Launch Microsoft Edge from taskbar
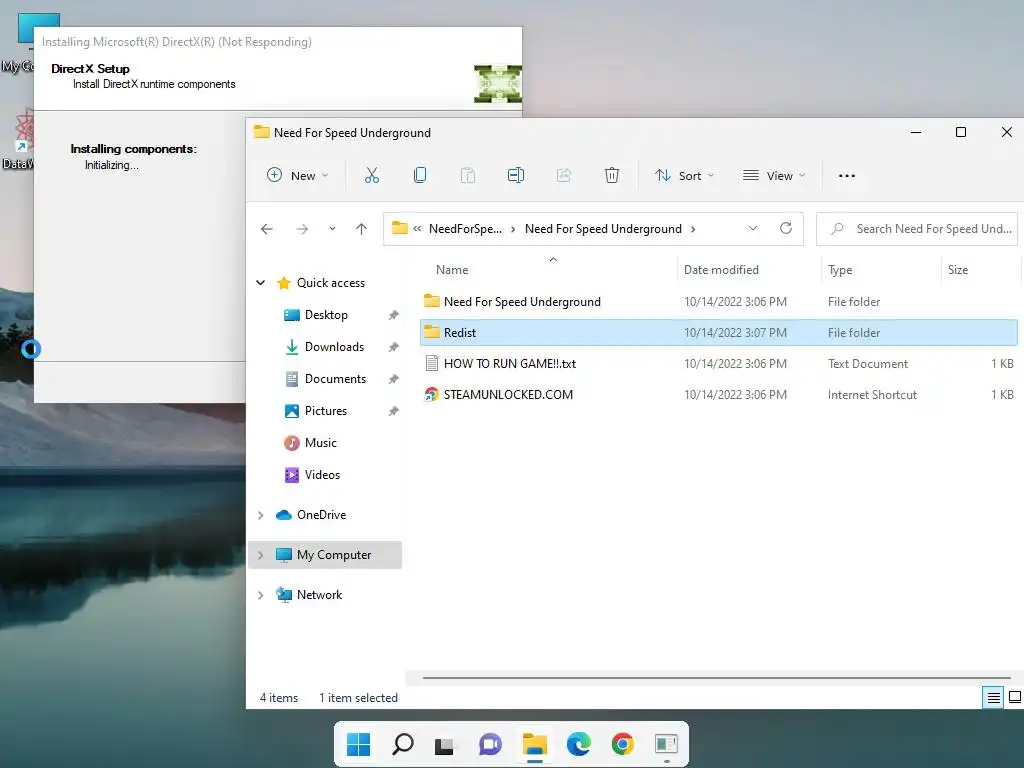Screen dimensions: 1024x768 (x=579, y=744)
